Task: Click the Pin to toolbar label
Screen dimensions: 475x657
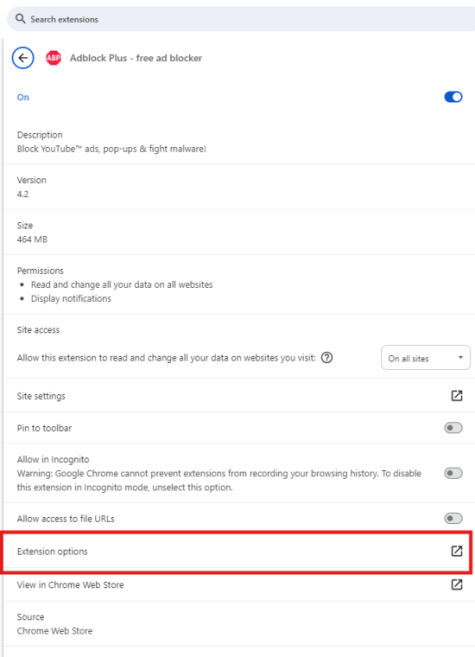Action: pos(44,428)
